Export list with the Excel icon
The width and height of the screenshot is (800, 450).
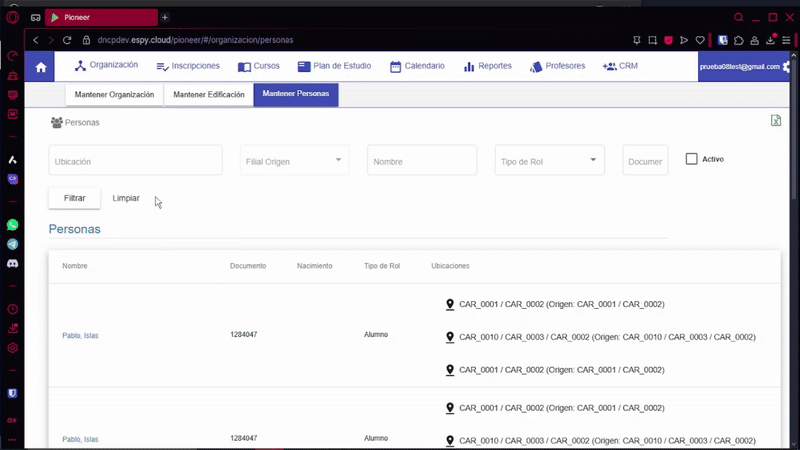pyautogui.click(x=776, y=121)
